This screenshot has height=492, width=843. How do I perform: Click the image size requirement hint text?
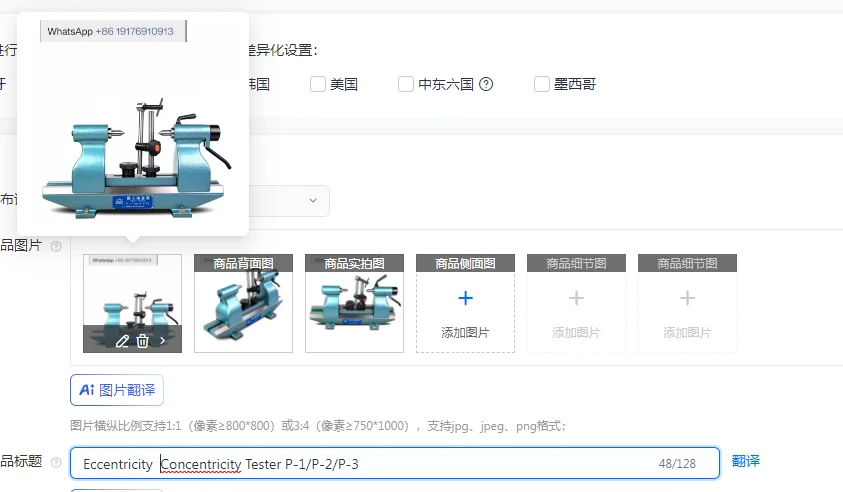click(318, 426)
